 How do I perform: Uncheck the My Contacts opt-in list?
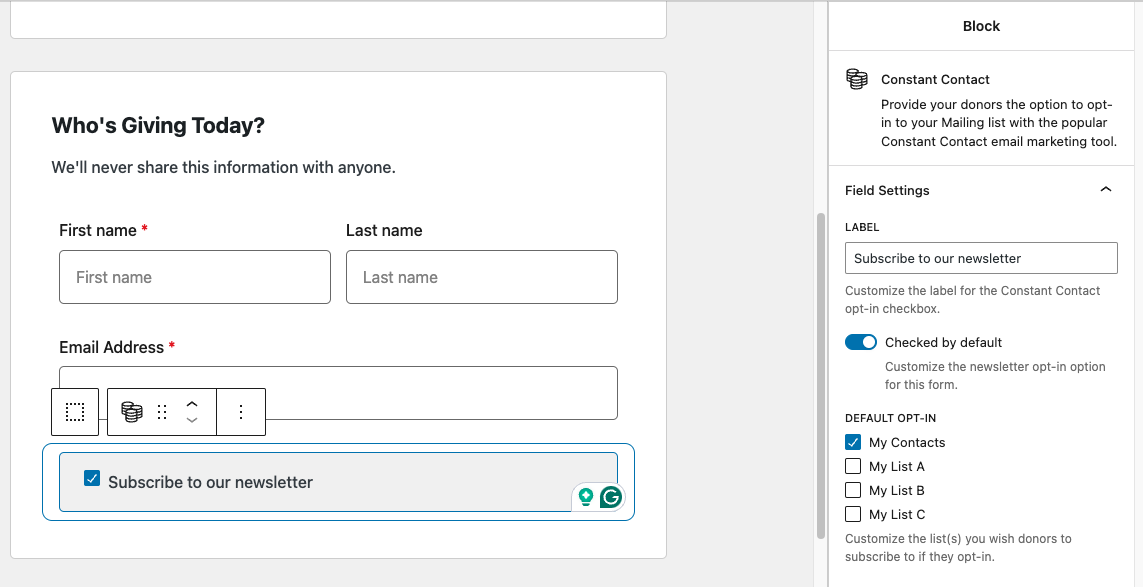click(x=853, y=442)
